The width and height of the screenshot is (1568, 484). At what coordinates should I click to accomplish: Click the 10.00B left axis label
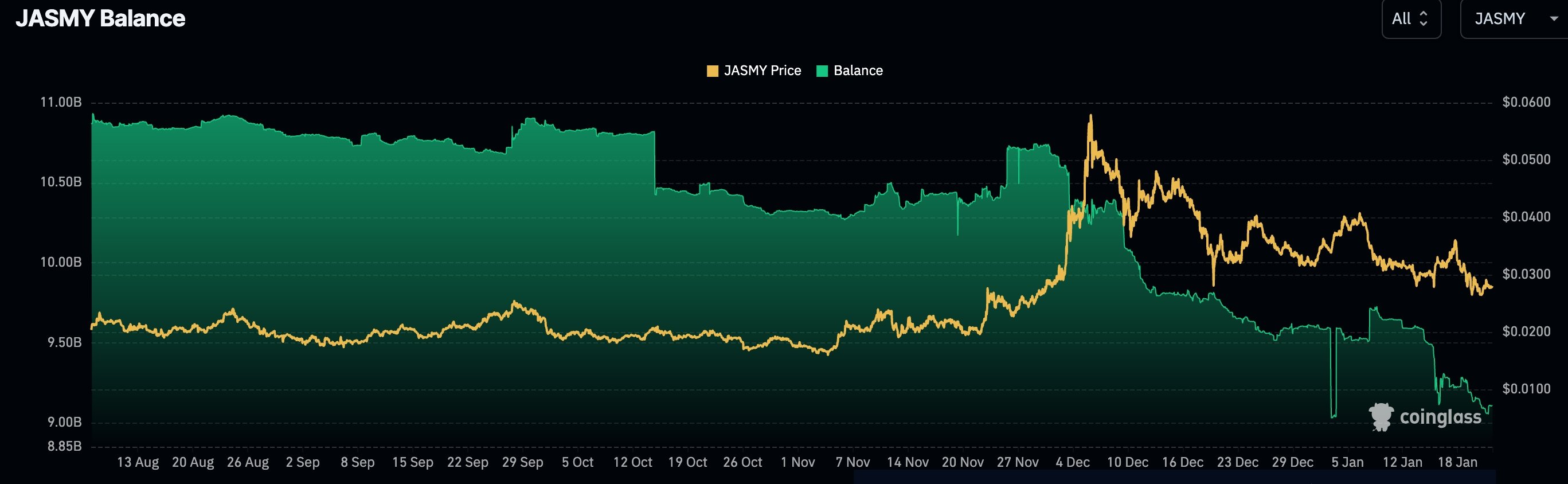pyautogui.click(x=61, y=263)
